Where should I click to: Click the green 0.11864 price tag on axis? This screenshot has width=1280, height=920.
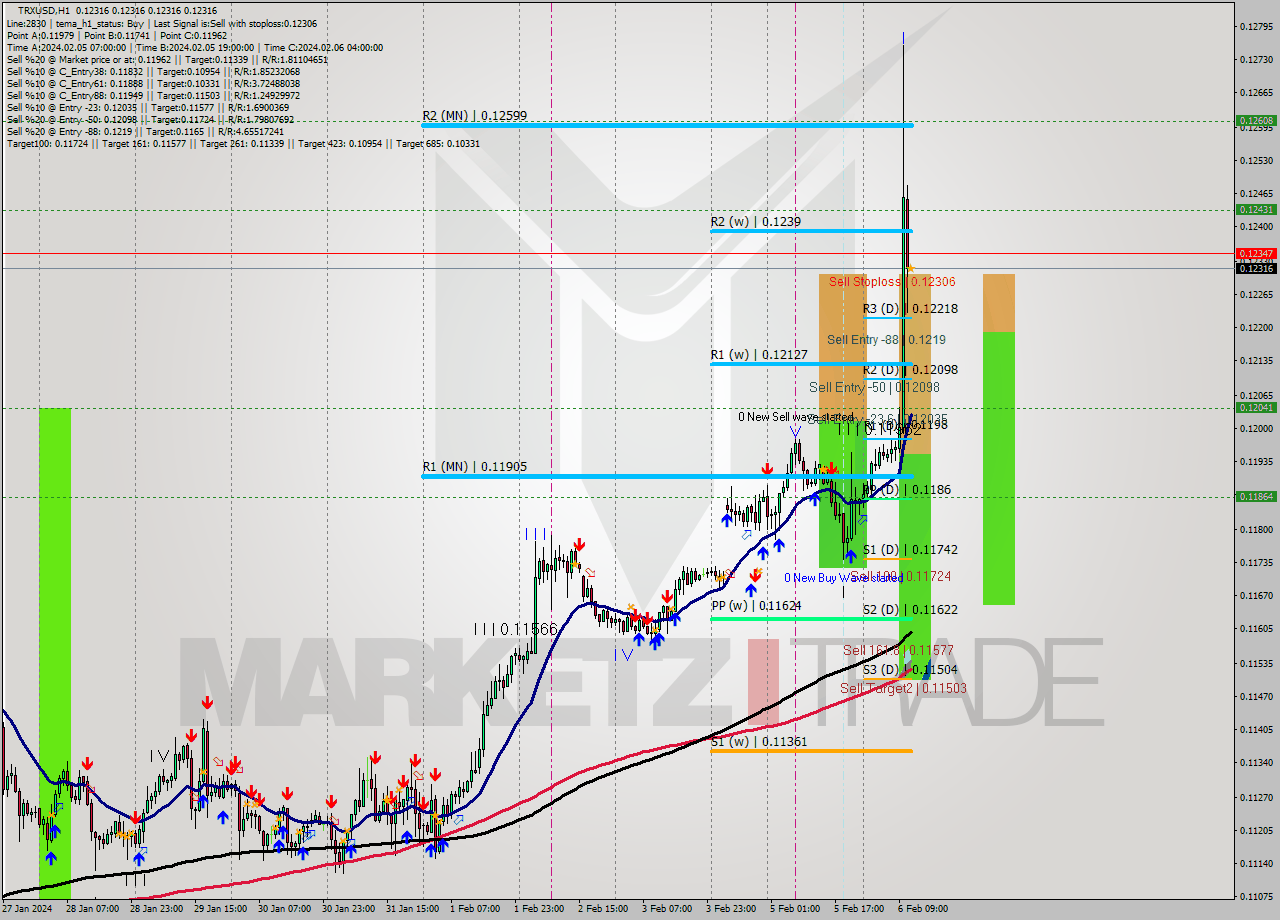click(1256, 496)
